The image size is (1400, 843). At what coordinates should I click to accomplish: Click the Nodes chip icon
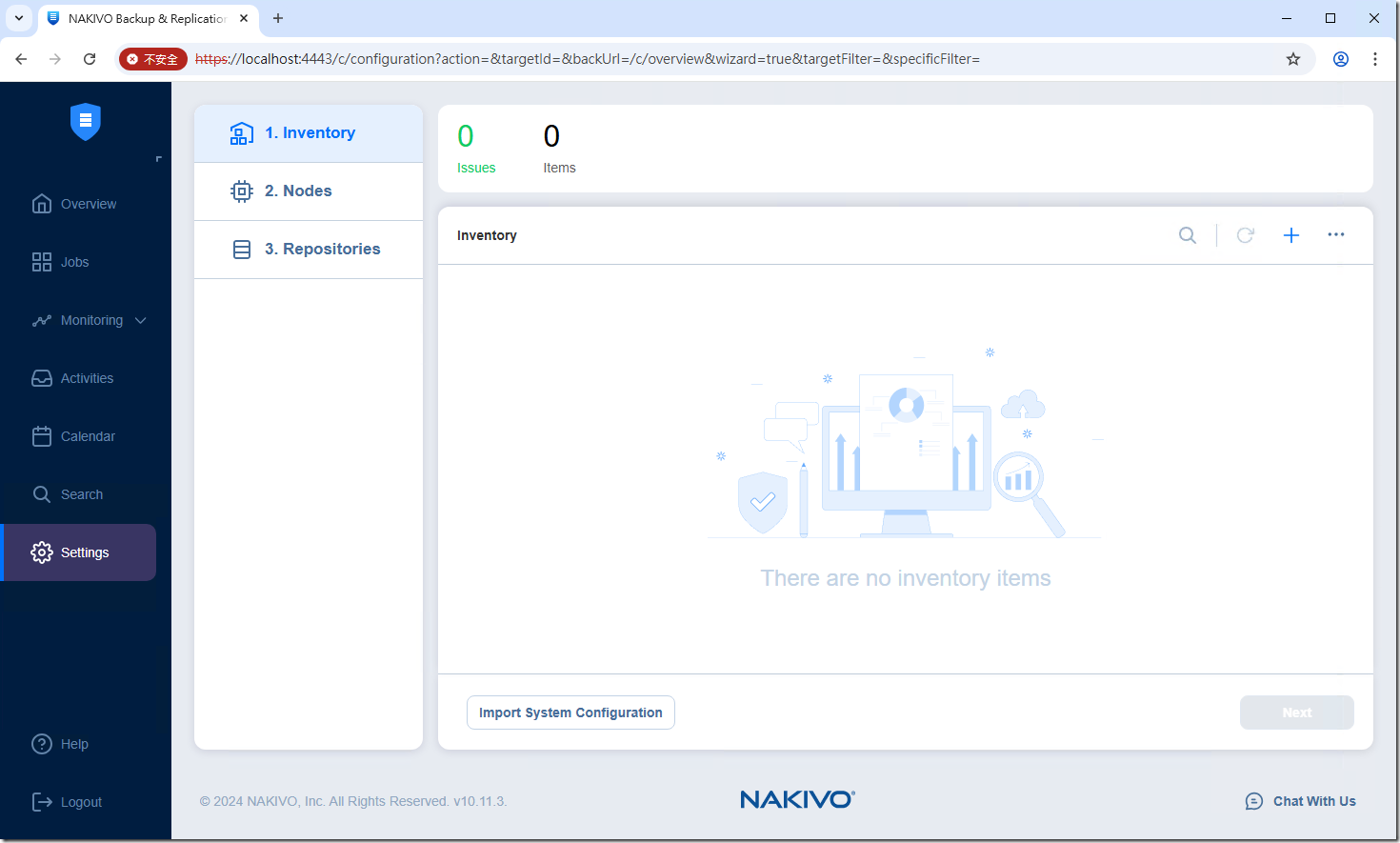click(242, 191)
